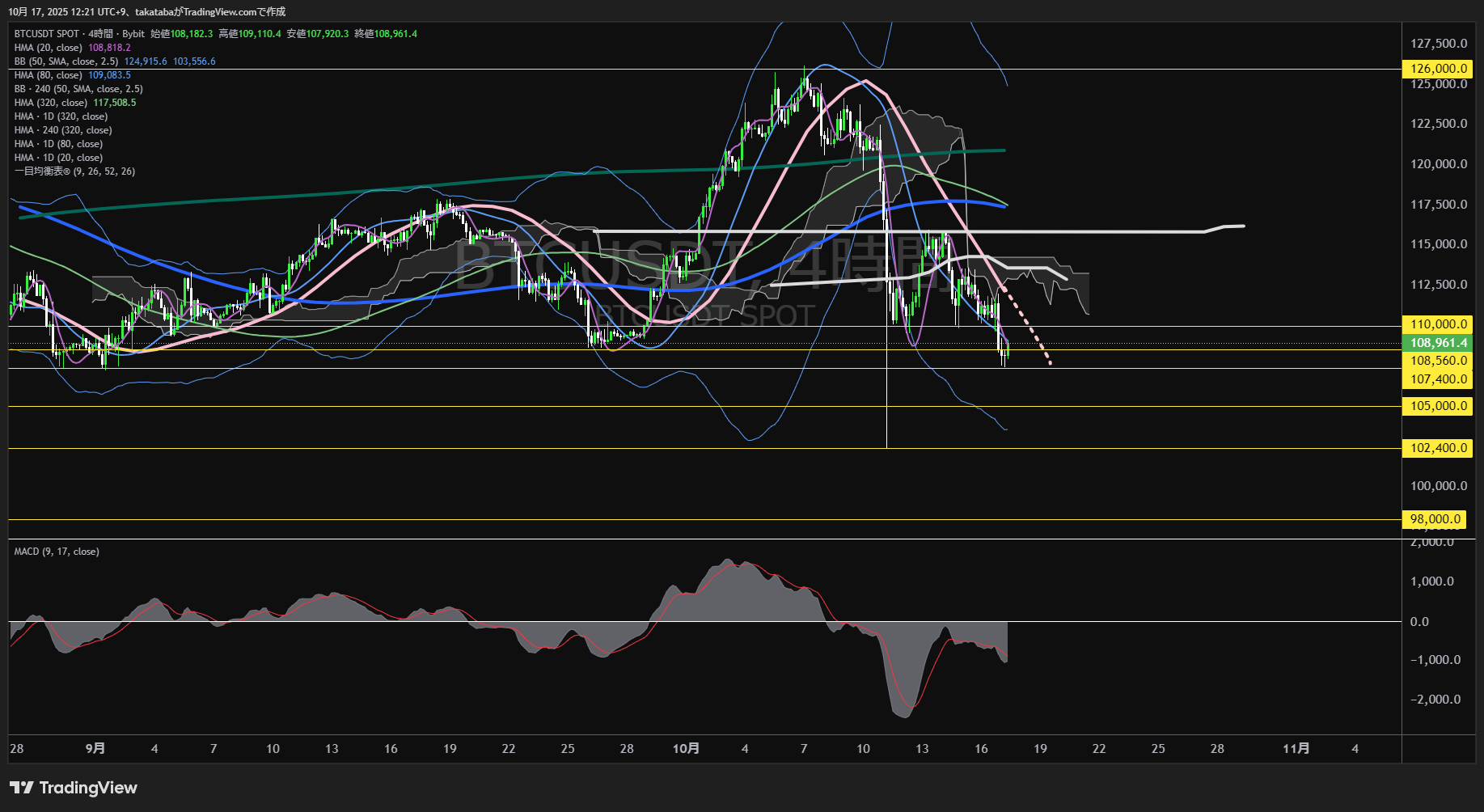Click the 10月 marker on the time axis
The height and width of the screenshot is (812, 1484).
click(x=686, y=749)
